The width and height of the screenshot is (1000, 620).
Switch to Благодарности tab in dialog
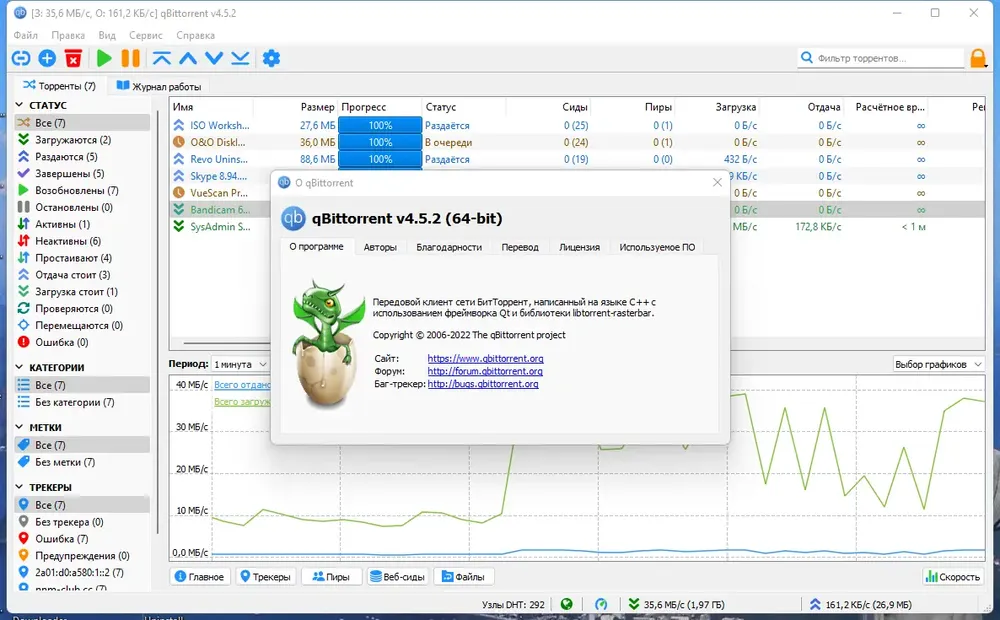[449, 247]
